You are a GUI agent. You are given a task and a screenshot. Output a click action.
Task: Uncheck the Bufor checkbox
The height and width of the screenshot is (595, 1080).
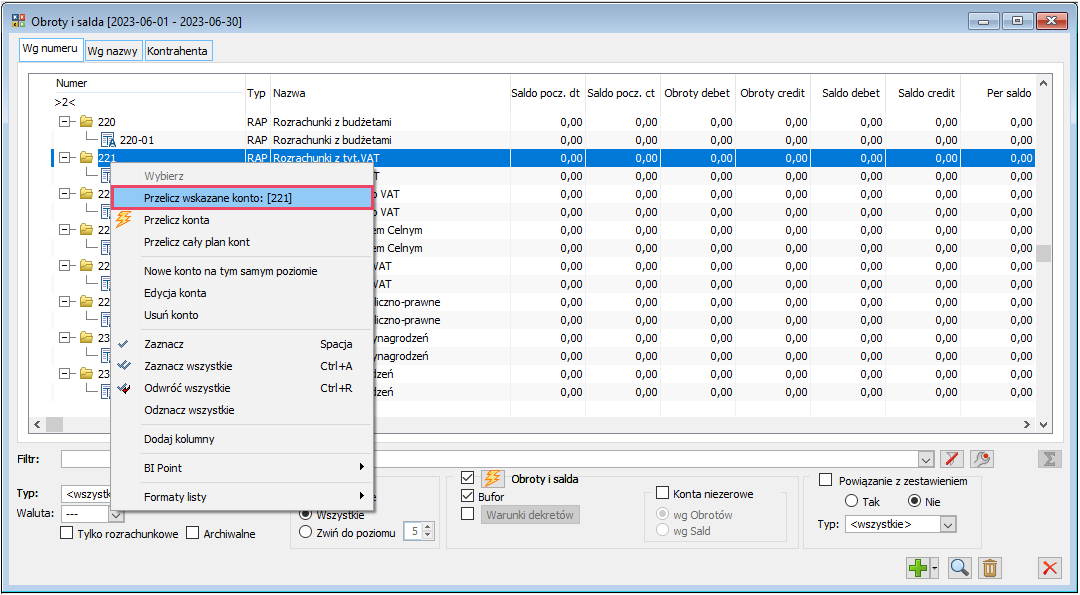tap(468, 496)
